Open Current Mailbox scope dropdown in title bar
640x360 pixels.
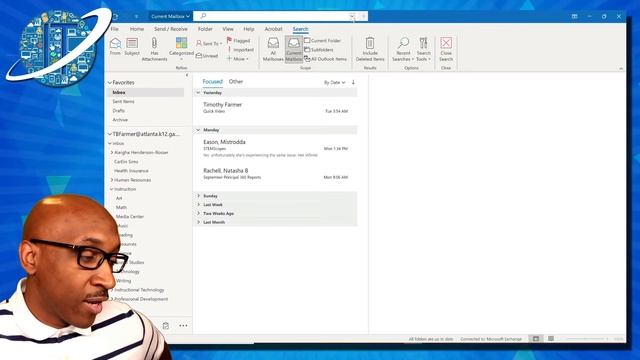pos(170,16)
